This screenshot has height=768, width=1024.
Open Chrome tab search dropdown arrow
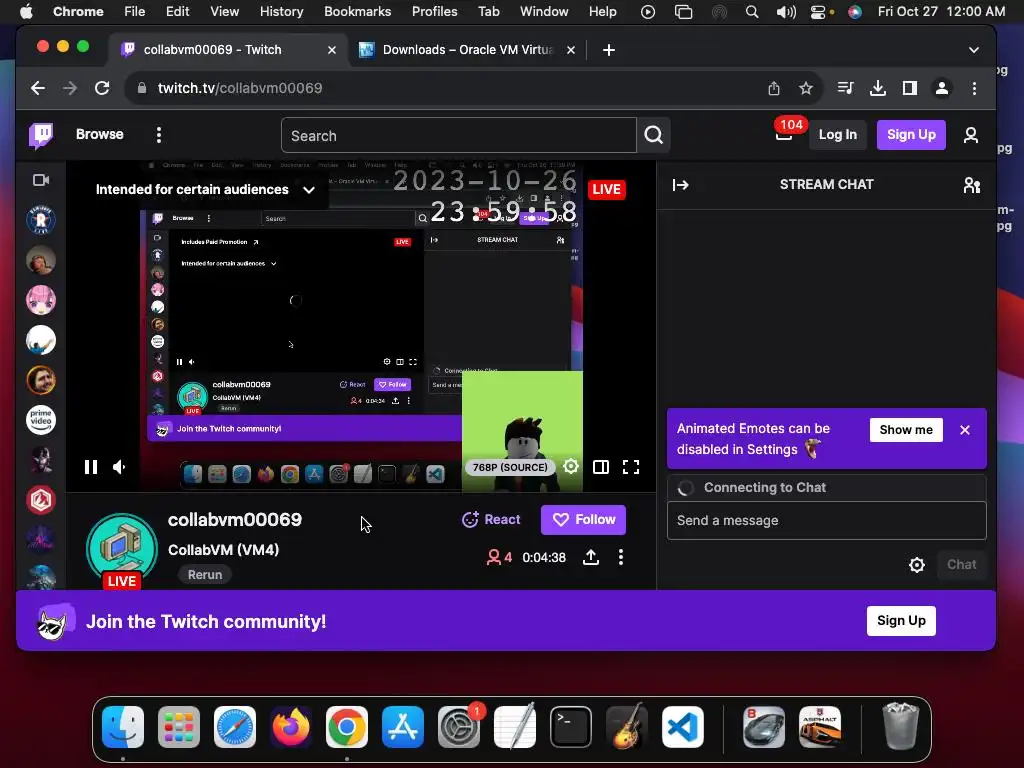(974, 50)
